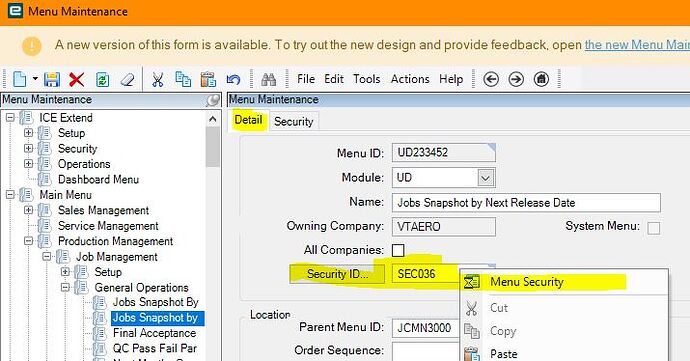Select Service Management in the tree
690x361 pixels.
(108, 226)
